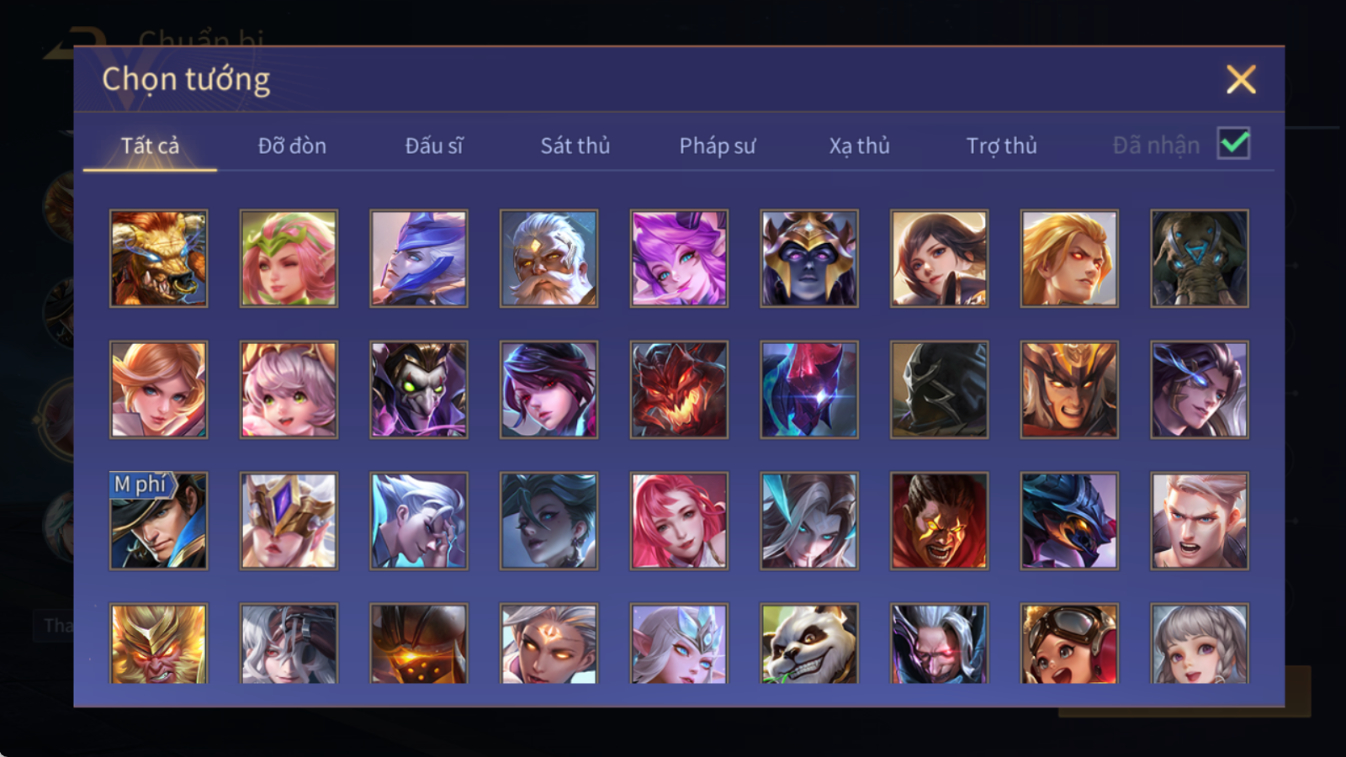
Task: Select the Tất cả tab
Action: [x=150, y=146]
